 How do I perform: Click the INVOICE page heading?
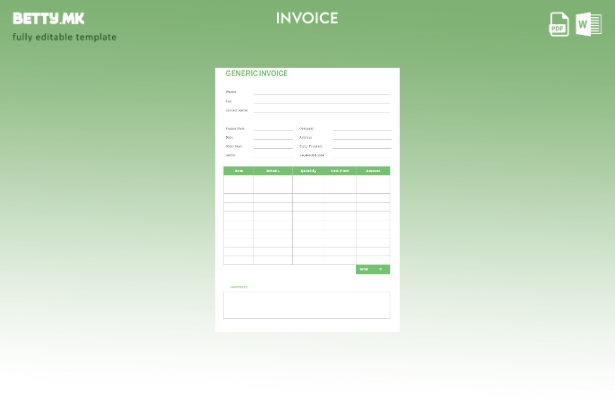[x=307, y=18]
